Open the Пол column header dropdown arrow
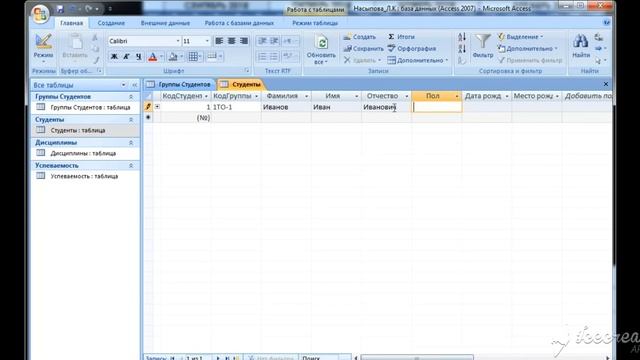Viewport: 640px width, 360px height. (457, 96)
